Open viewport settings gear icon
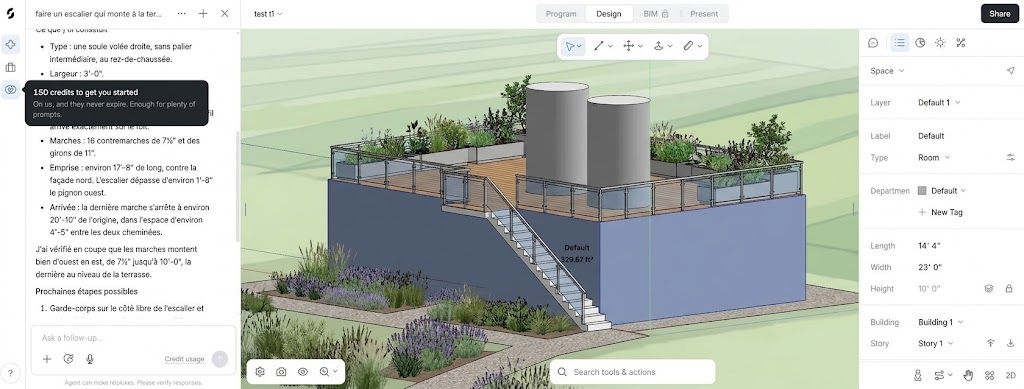This screenshot has width=1024, height=389. tap(260, 372)
